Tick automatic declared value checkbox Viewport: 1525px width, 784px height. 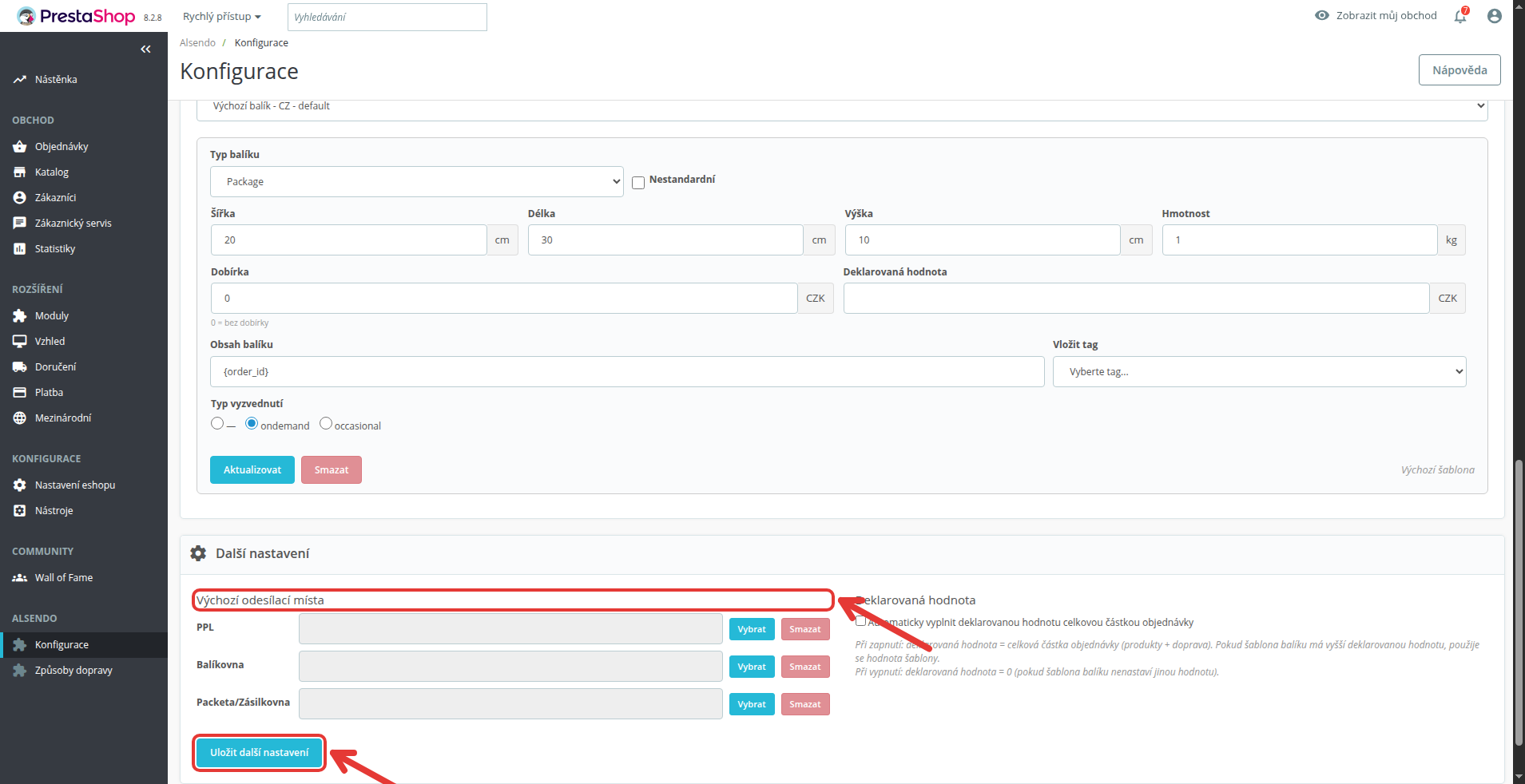[x=860, y=621]
